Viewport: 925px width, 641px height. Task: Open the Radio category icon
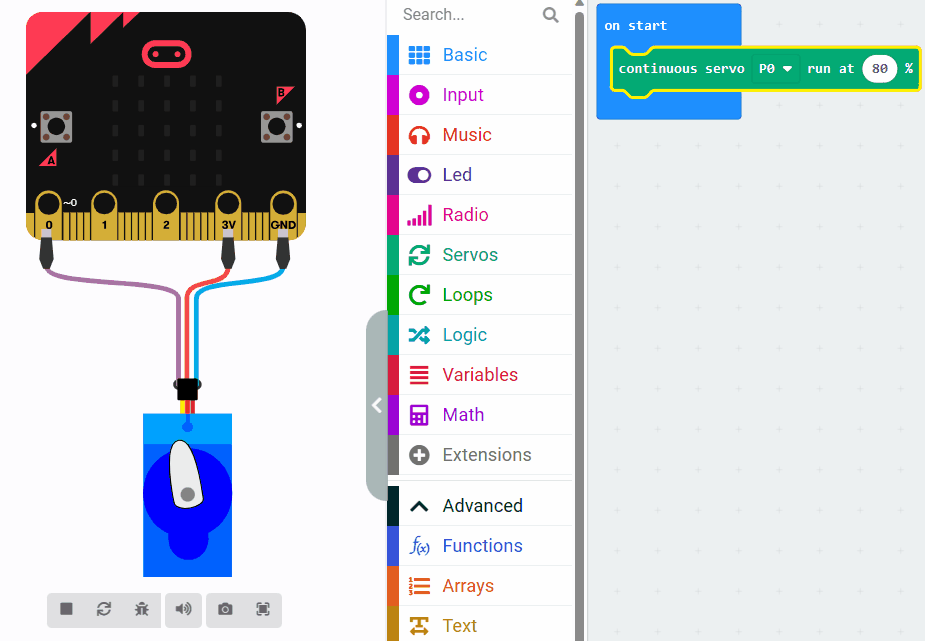click(420, 214)
